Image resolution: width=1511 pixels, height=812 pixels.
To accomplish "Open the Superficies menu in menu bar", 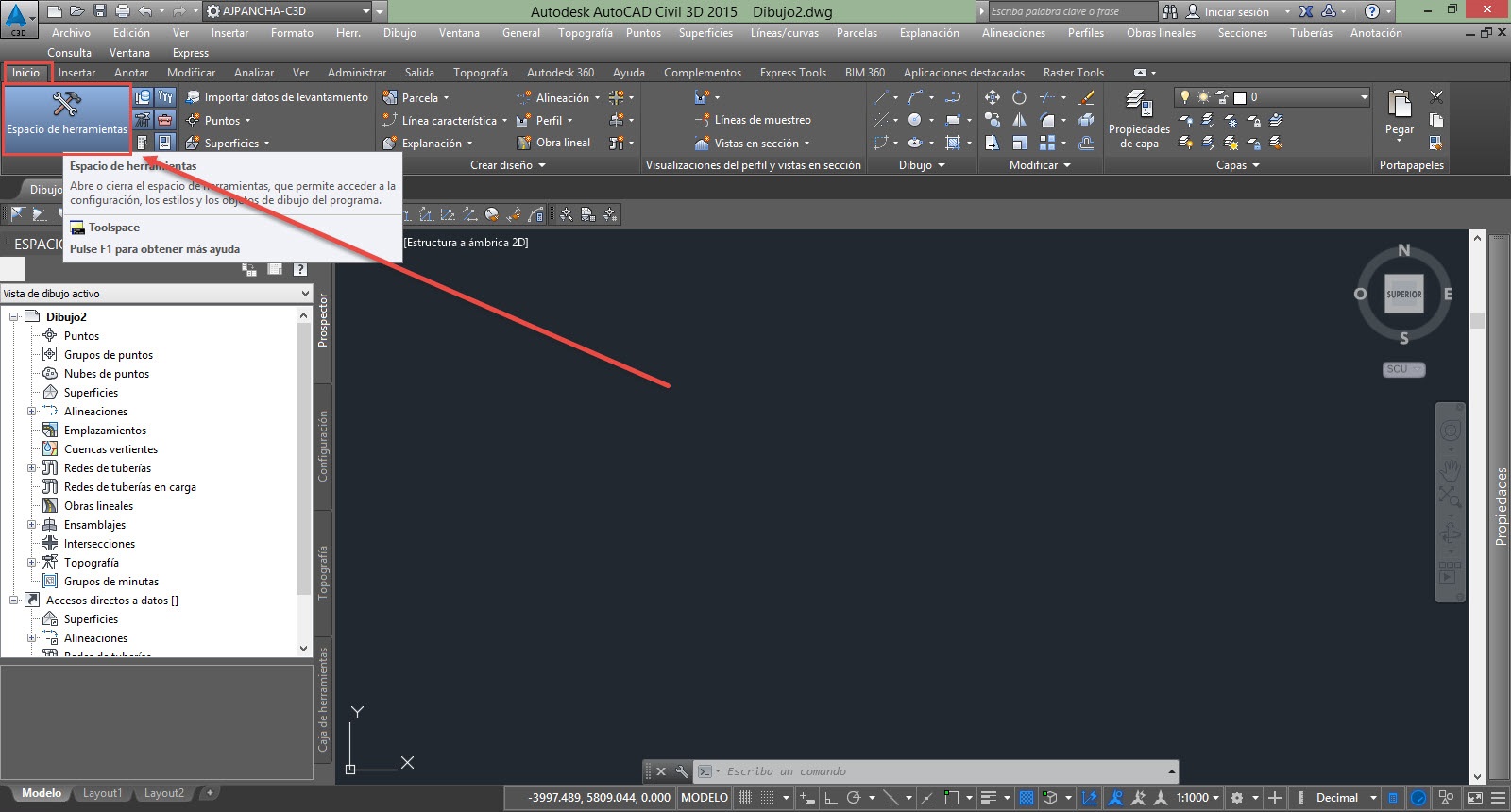I will click(x=705, y=33).
